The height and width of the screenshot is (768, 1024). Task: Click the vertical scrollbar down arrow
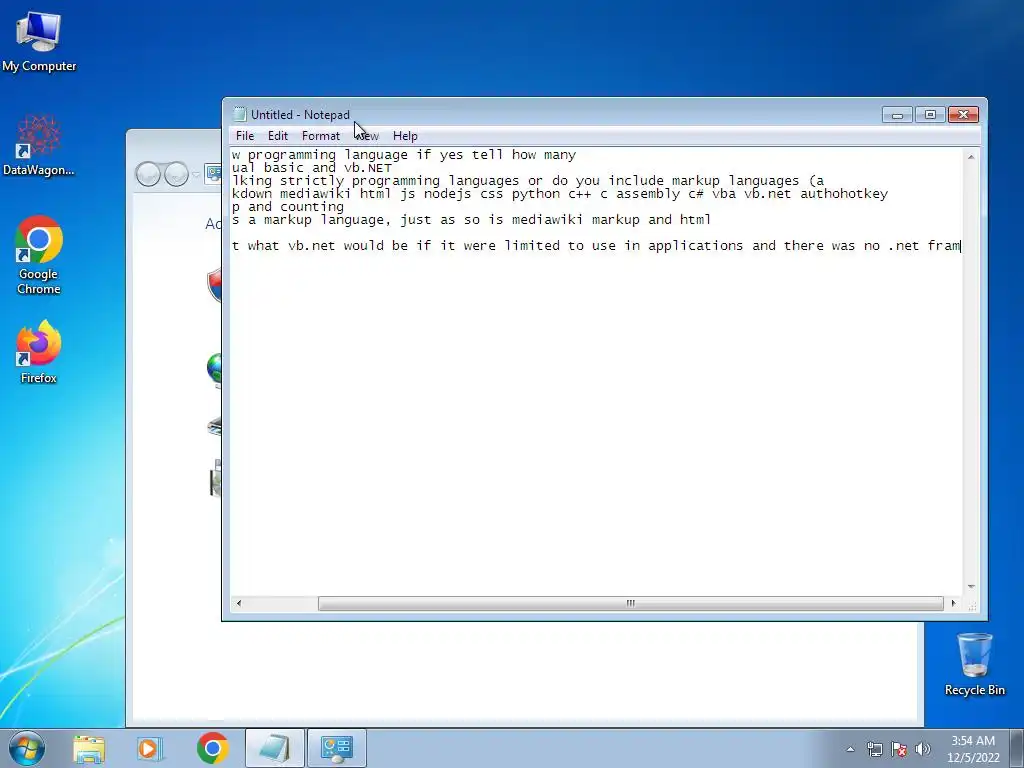(x=971, y=586)
